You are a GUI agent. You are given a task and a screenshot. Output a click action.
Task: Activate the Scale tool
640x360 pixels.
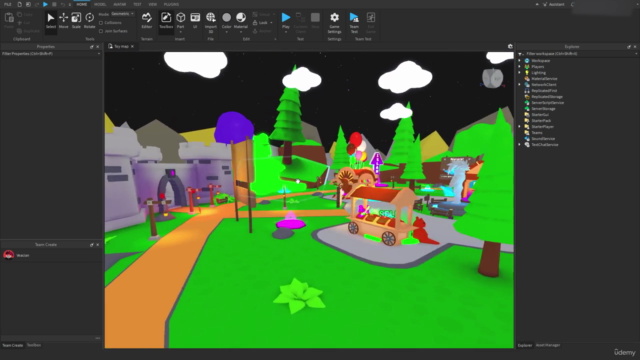(x=76, y=20)
